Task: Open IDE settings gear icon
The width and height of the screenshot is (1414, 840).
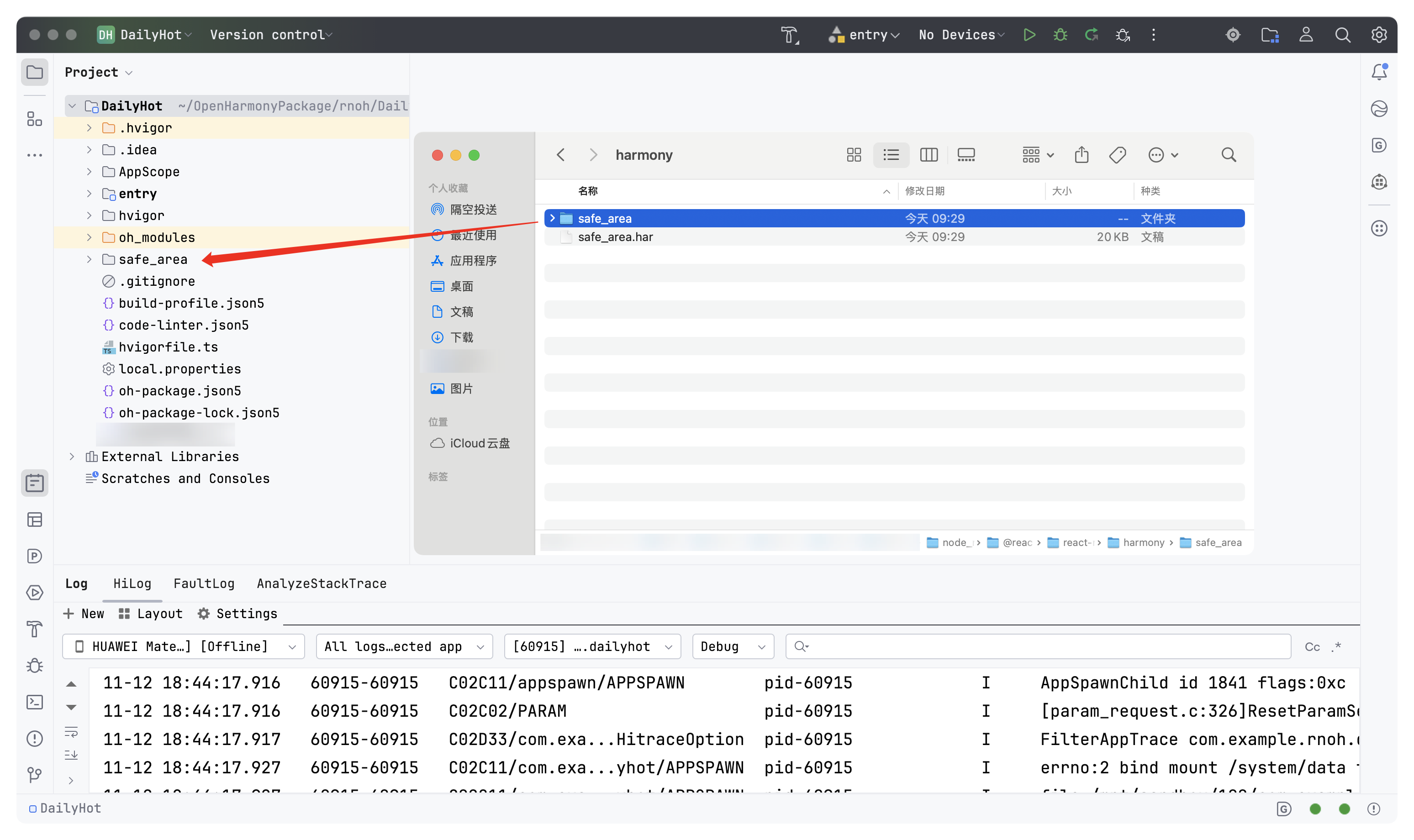Action: point(1379,35)
